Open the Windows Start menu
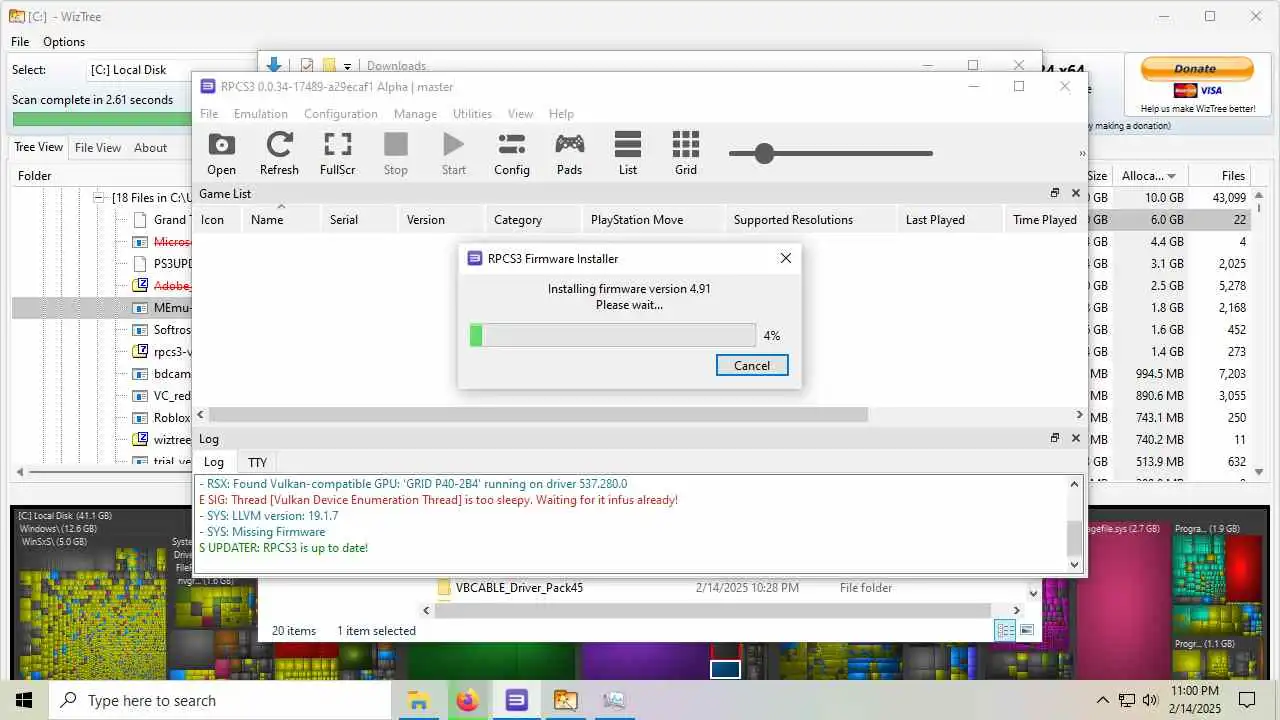Image resolution: width=1280 pixels, height=720 pixels. click(x=24, y=700)
